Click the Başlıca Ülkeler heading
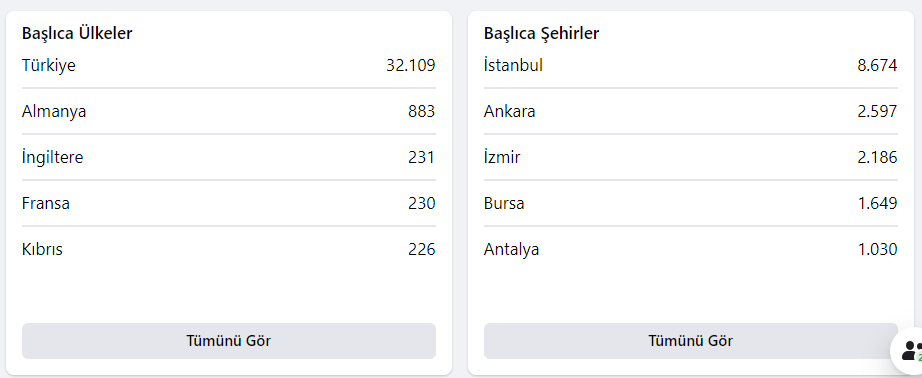This screenshot has height=378, width=922. [77, 34]
